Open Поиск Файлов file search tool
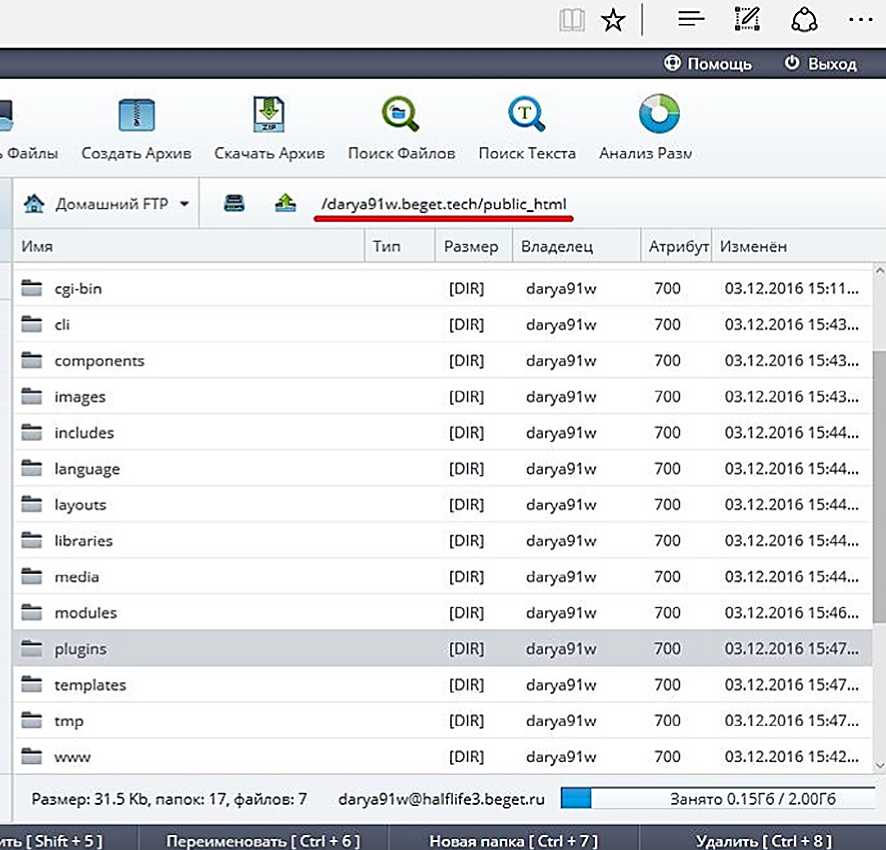 (401, 116)
